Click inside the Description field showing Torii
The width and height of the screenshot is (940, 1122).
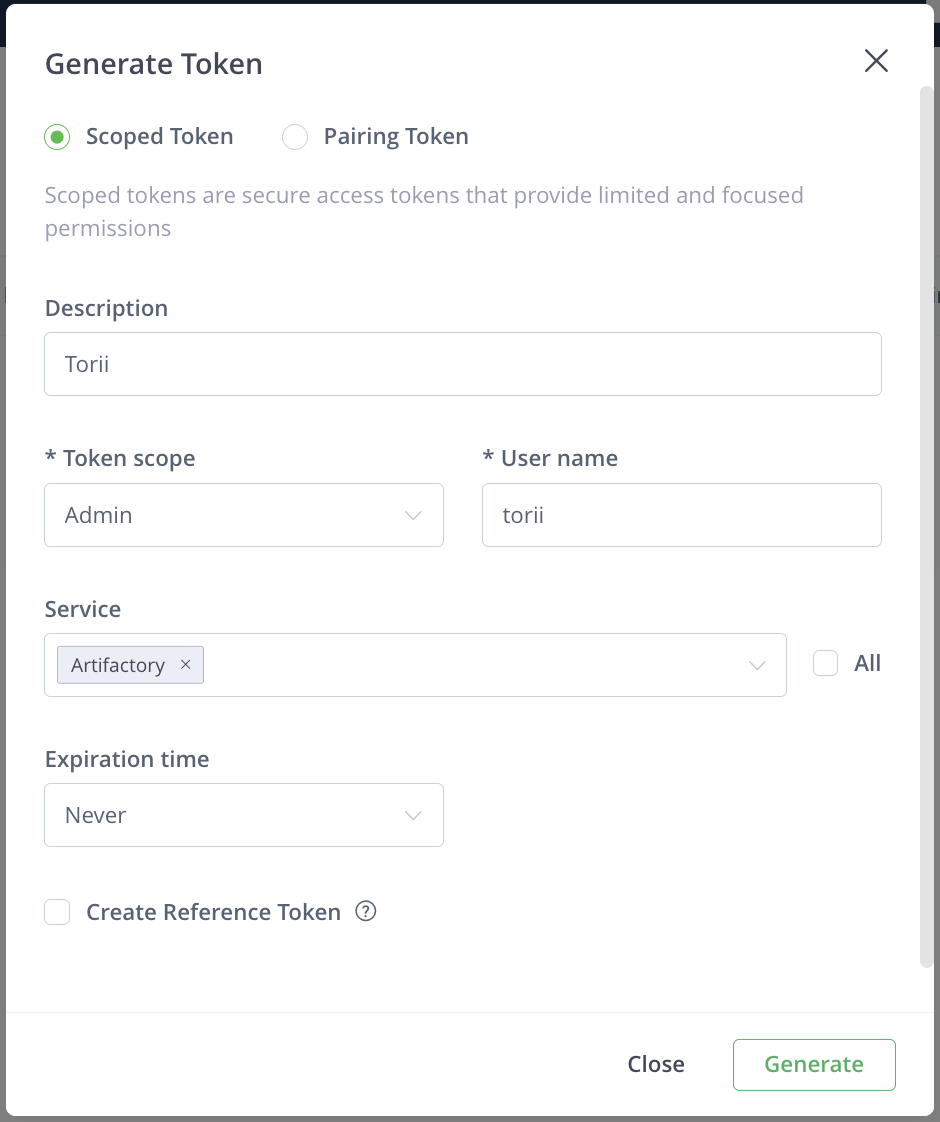(463, 364)
